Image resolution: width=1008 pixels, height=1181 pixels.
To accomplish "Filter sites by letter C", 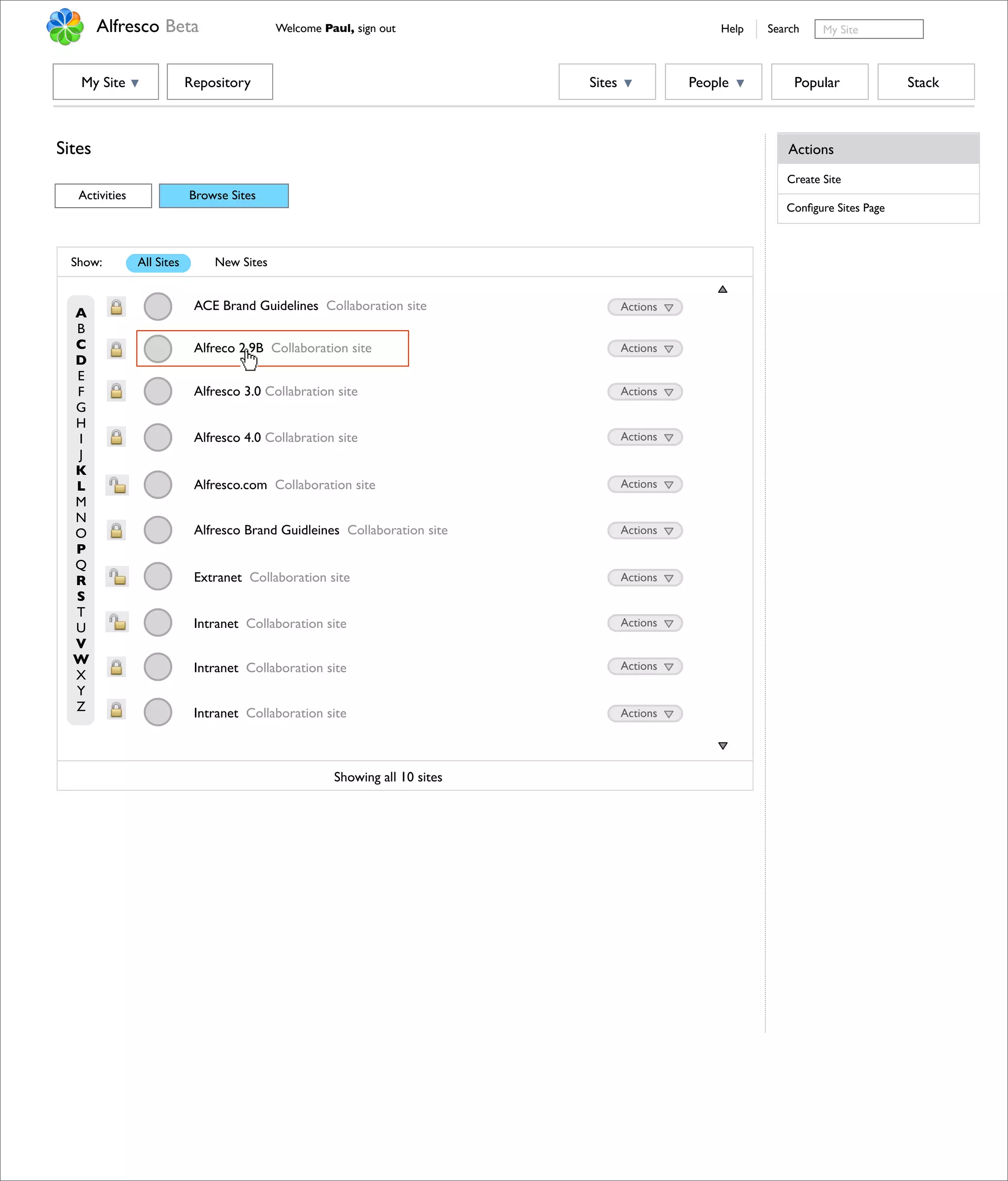I will [81, 344].
